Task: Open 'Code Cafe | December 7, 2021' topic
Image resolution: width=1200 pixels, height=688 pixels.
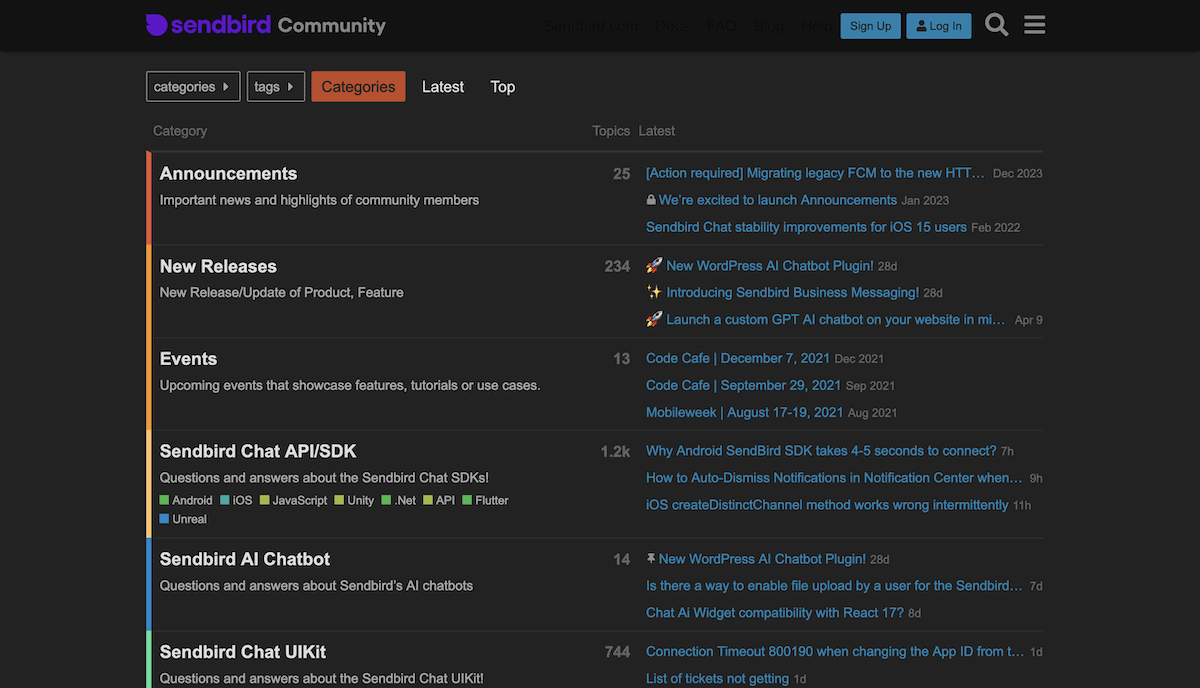Action: (x=738, y=358)
